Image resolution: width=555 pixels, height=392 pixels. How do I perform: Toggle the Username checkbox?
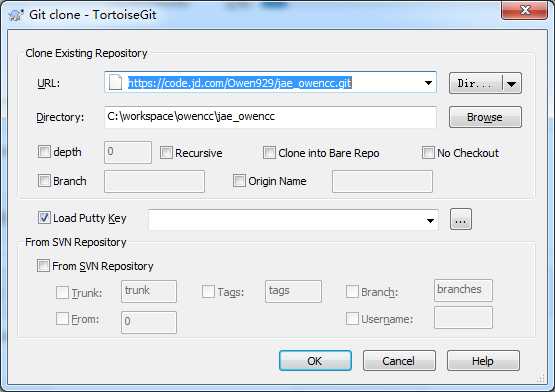352,319
